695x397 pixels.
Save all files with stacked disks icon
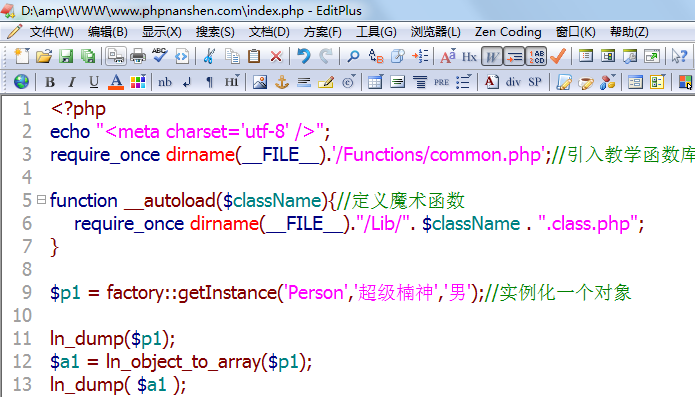(88, 56)
